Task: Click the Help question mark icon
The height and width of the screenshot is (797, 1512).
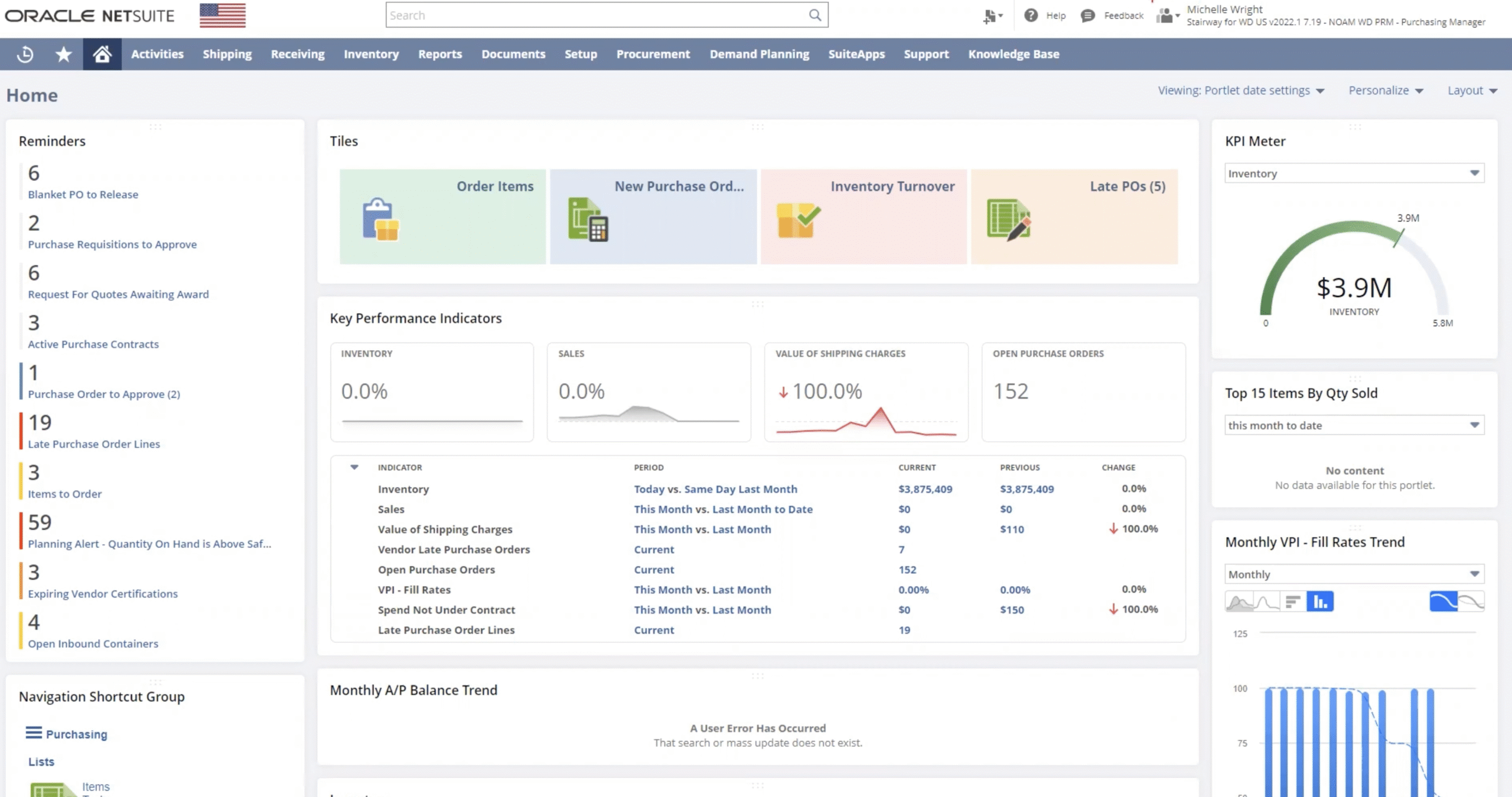Action: pyautogui.click(x=1030, y=15)
